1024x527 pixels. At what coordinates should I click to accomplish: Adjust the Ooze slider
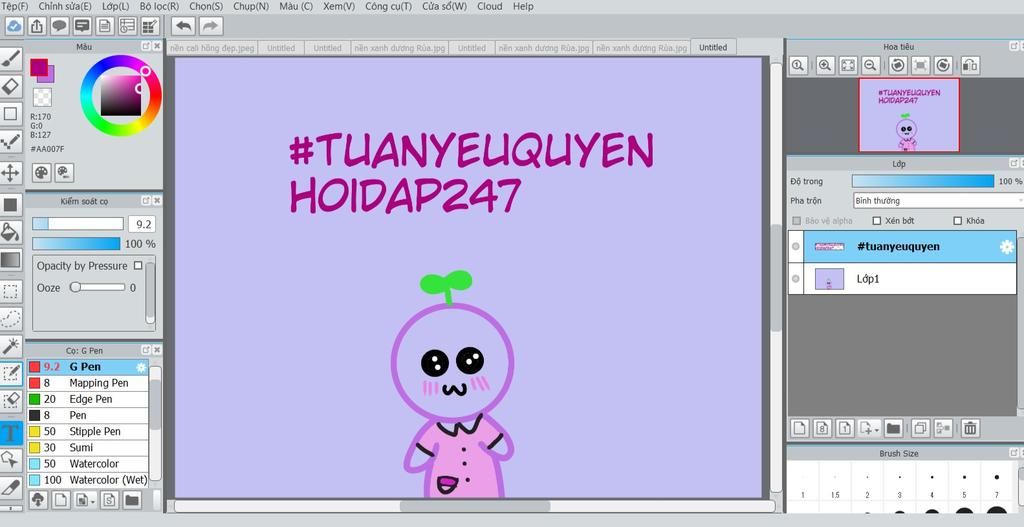point(98,287)
